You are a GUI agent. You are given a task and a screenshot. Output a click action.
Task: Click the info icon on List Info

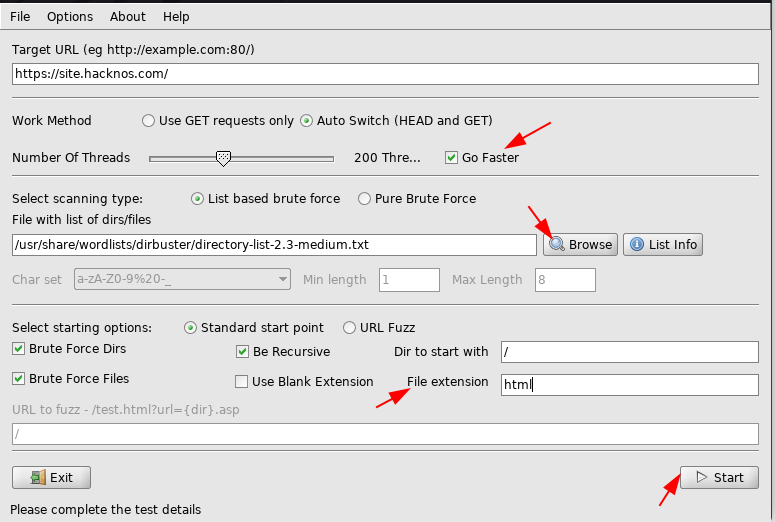click(637, 244)
